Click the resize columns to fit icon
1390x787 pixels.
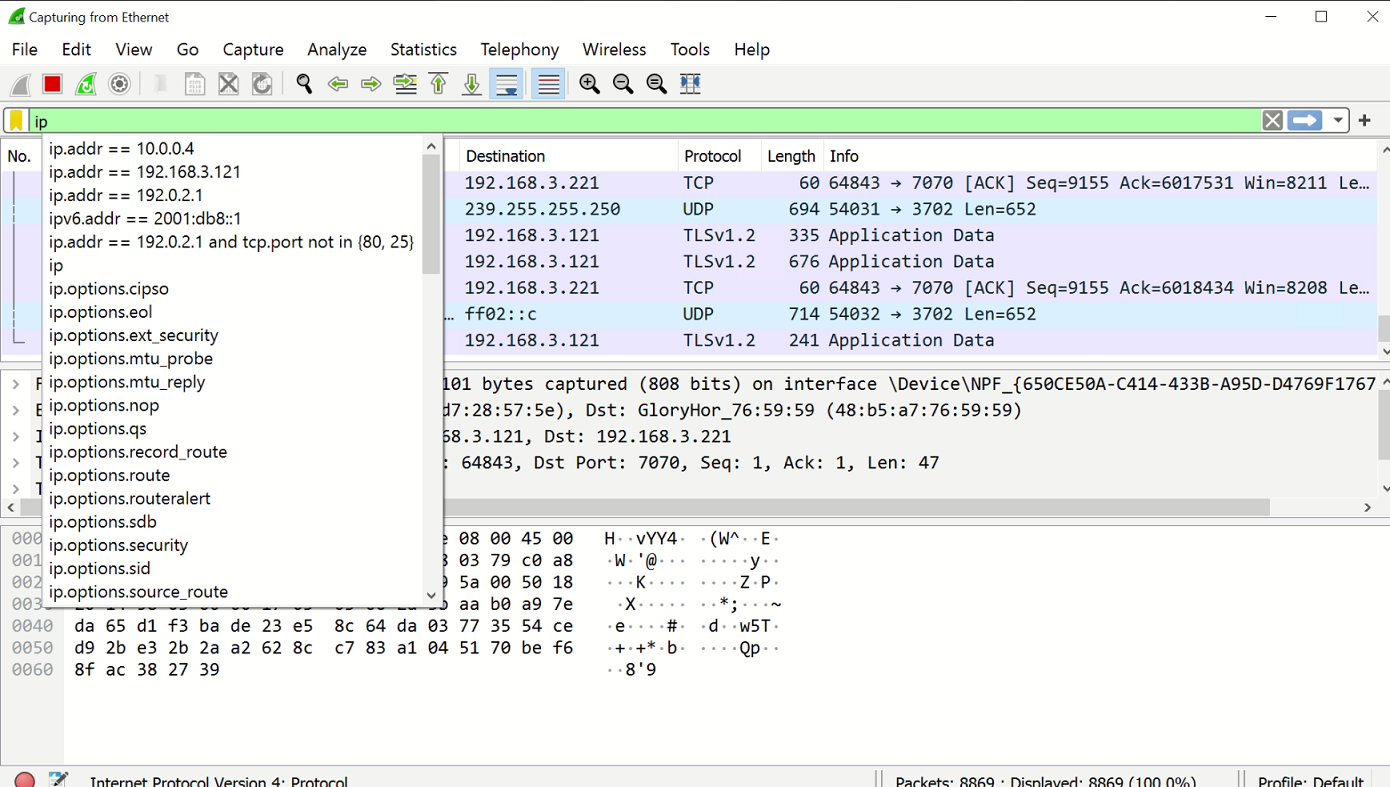(690, 84)
